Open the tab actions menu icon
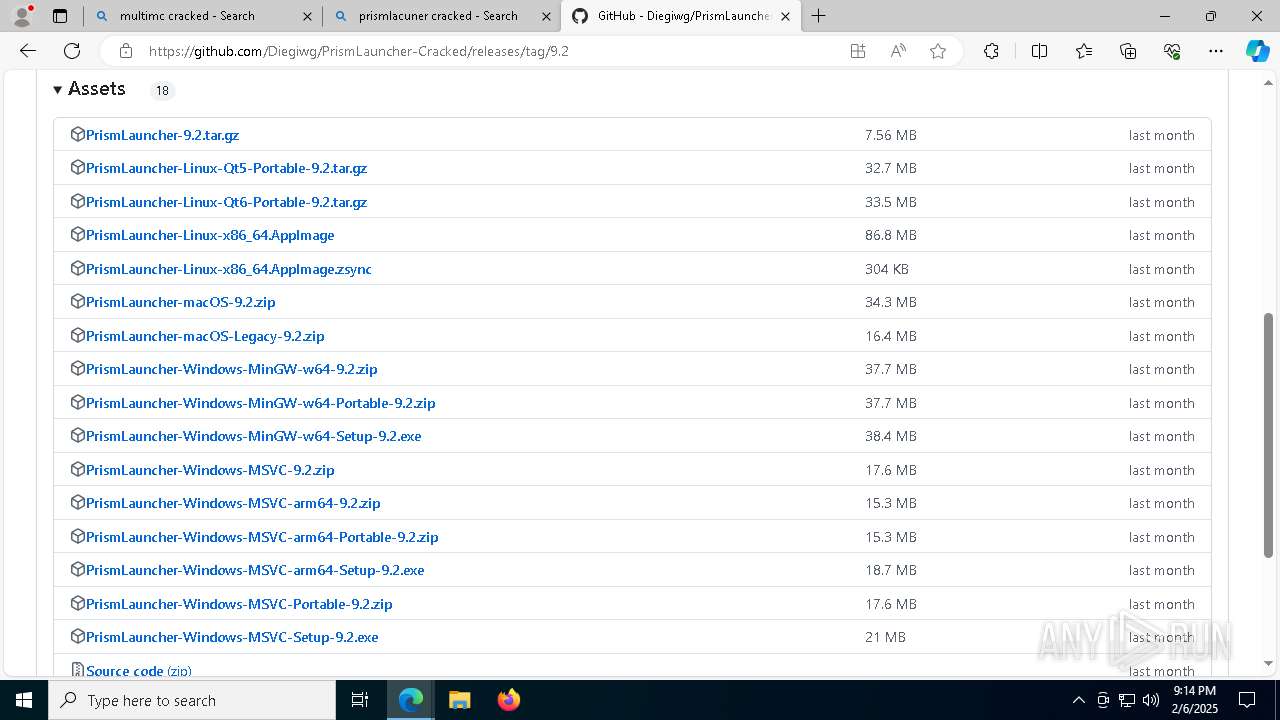 pos(60,16)
